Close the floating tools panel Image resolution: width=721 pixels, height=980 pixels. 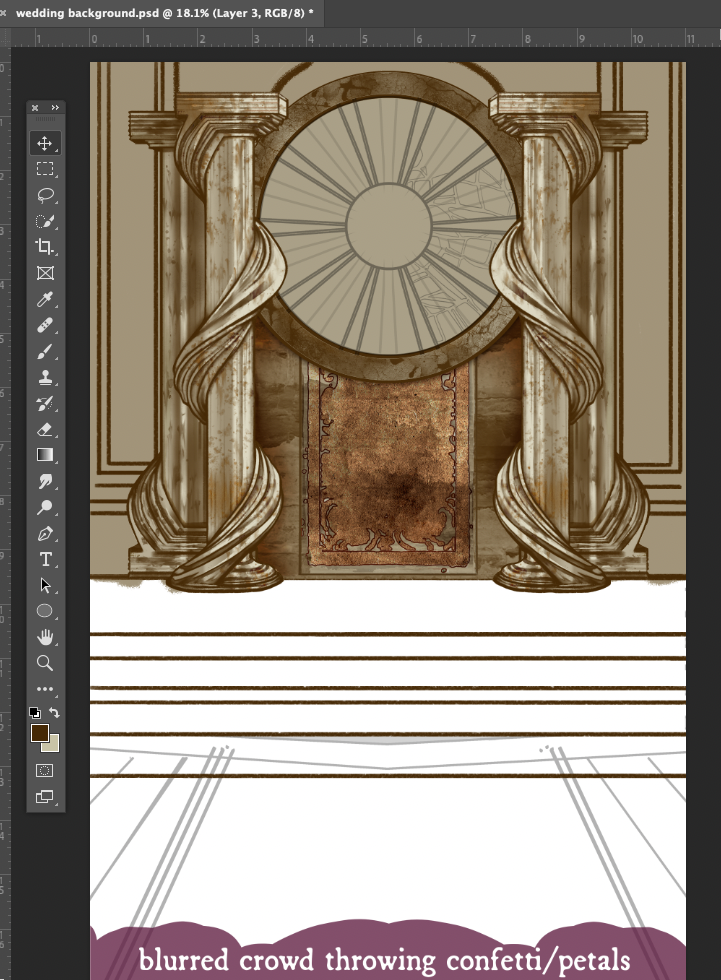click(36, 108)
